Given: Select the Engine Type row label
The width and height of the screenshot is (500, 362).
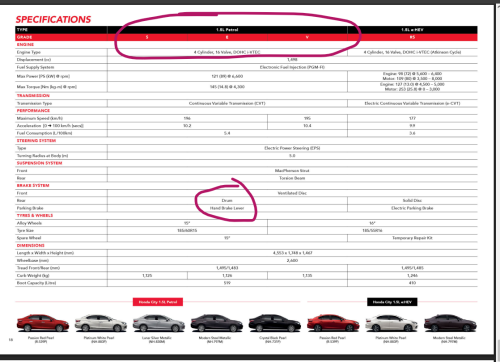Looking at the screenshot, I should (x=29, y=52).
